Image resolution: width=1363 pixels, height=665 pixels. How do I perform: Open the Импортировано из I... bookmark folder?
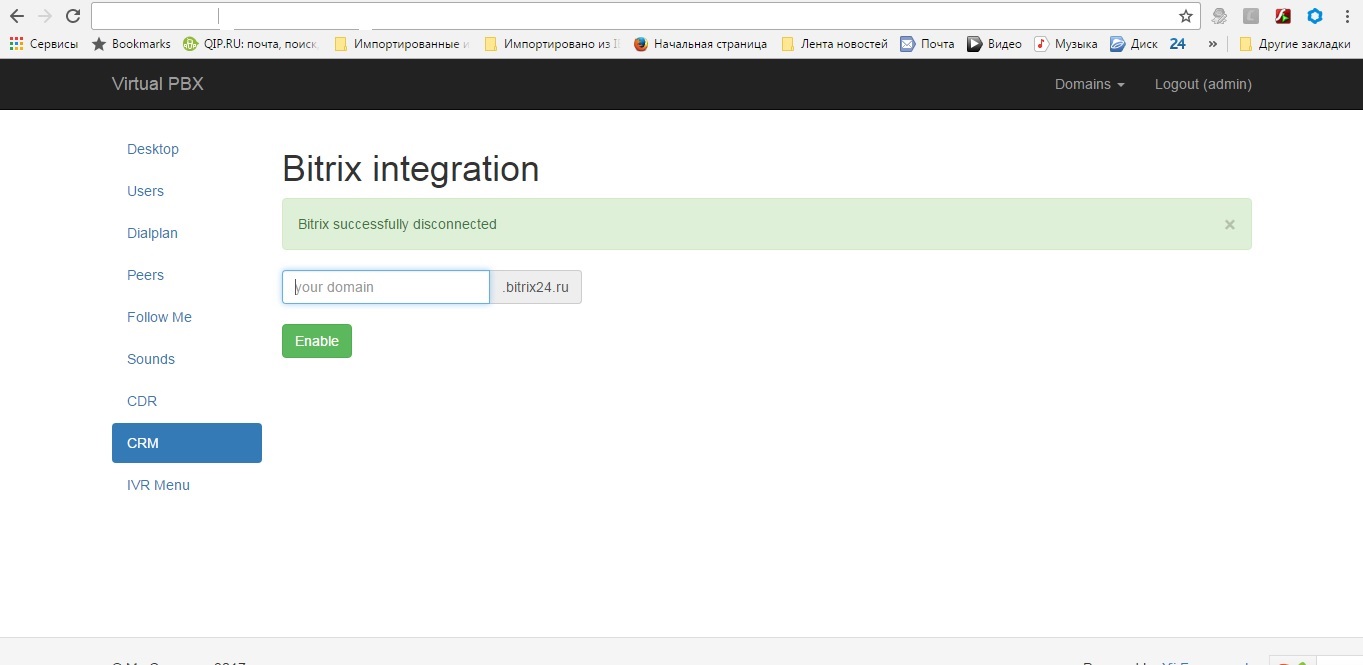[552, 44]
